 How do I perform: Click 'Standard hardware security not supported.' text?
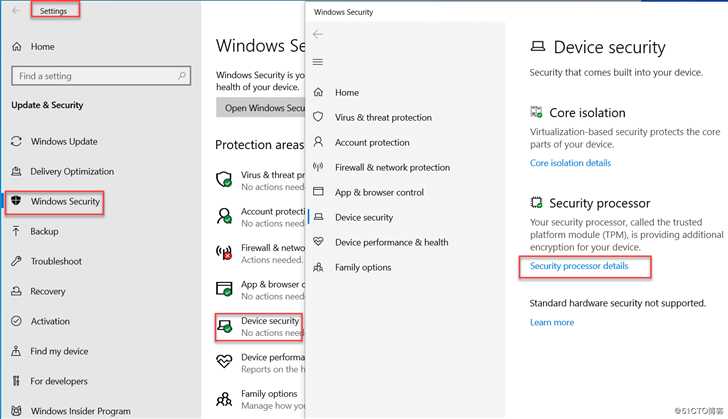click(x=618, y=303)
